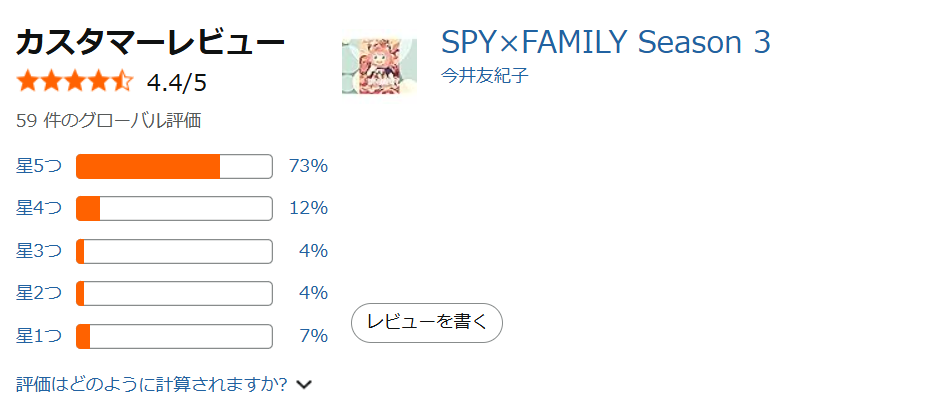Click the 2-star rating bar

click(x=174, y=294)
